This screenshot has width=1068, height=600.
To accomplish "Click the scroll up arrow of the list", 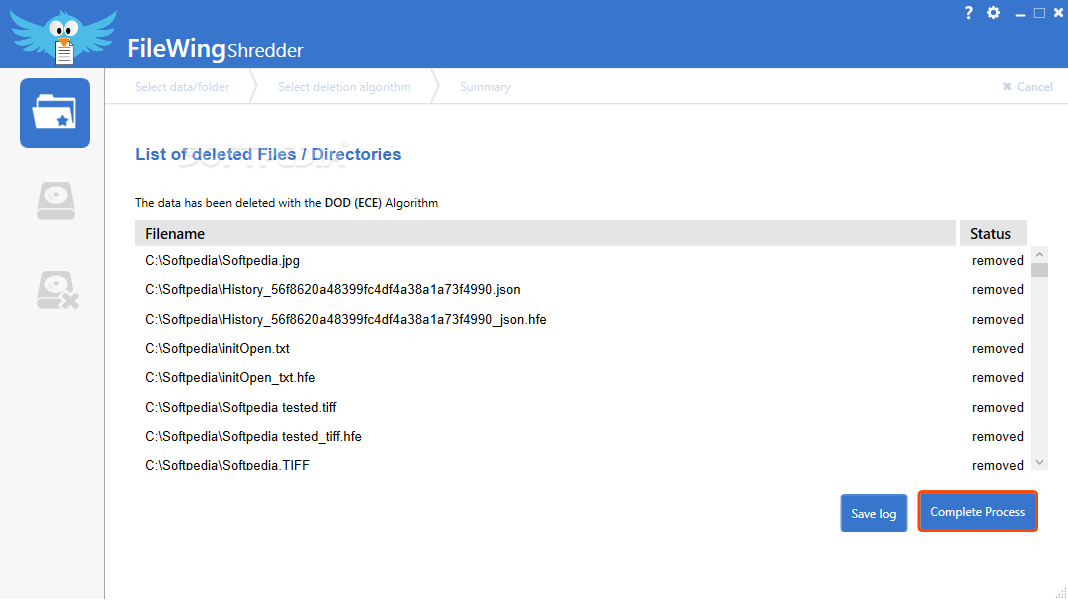I will pyautogui.click(x=1039, y=255).
